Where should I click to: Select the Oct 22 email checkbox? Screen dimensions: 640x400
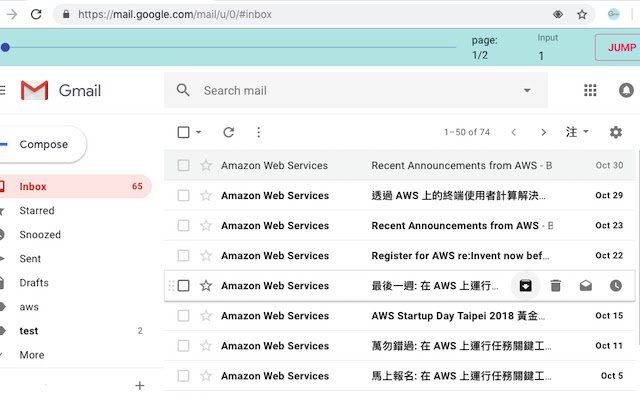183,256
